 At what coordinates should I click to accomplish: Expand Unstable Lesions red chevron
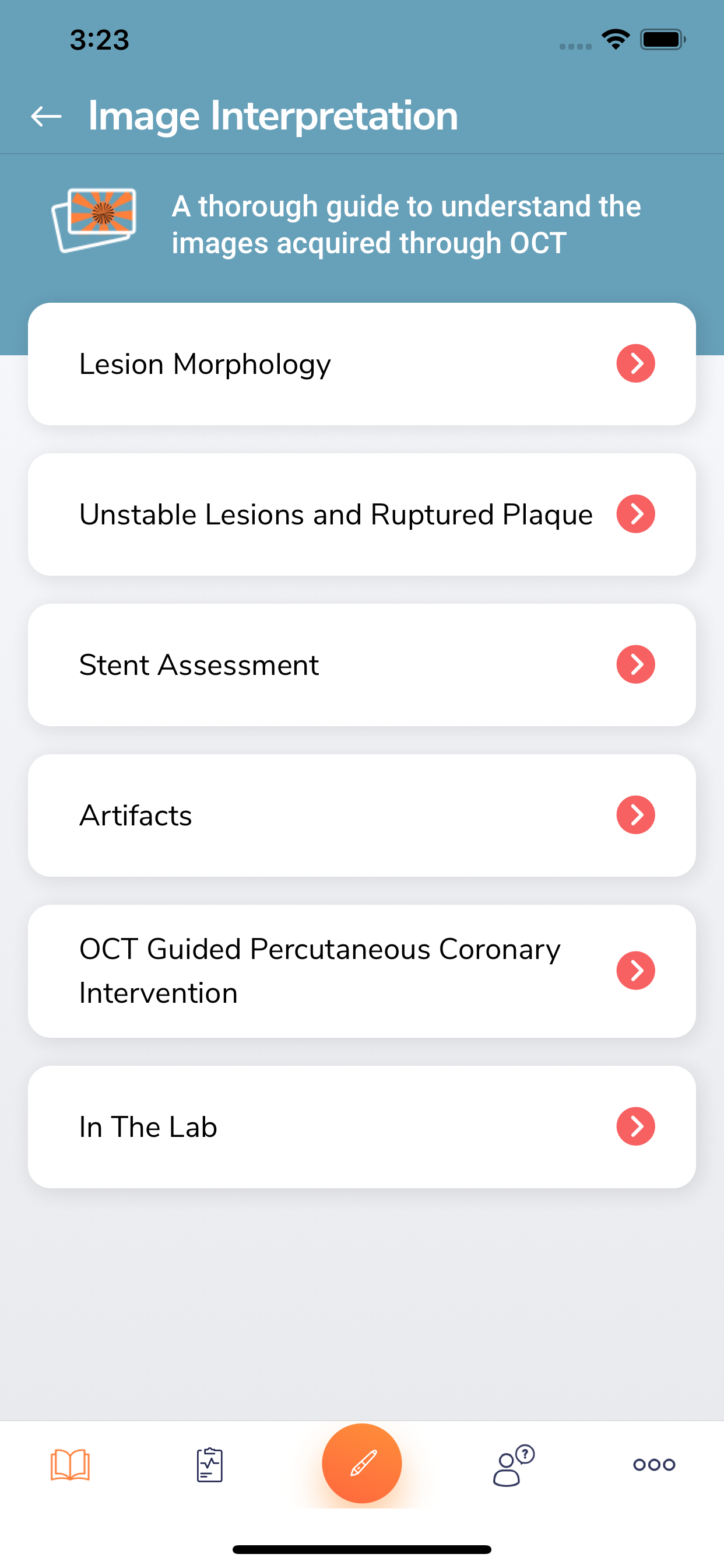tap(636, 514)
